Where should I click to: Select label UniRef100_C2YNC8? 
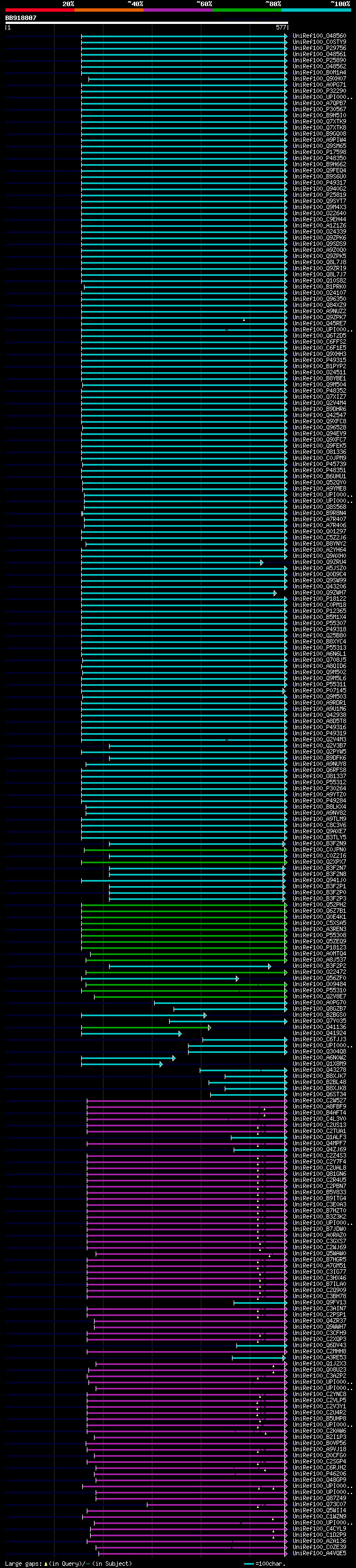[x=319, y=1394]
